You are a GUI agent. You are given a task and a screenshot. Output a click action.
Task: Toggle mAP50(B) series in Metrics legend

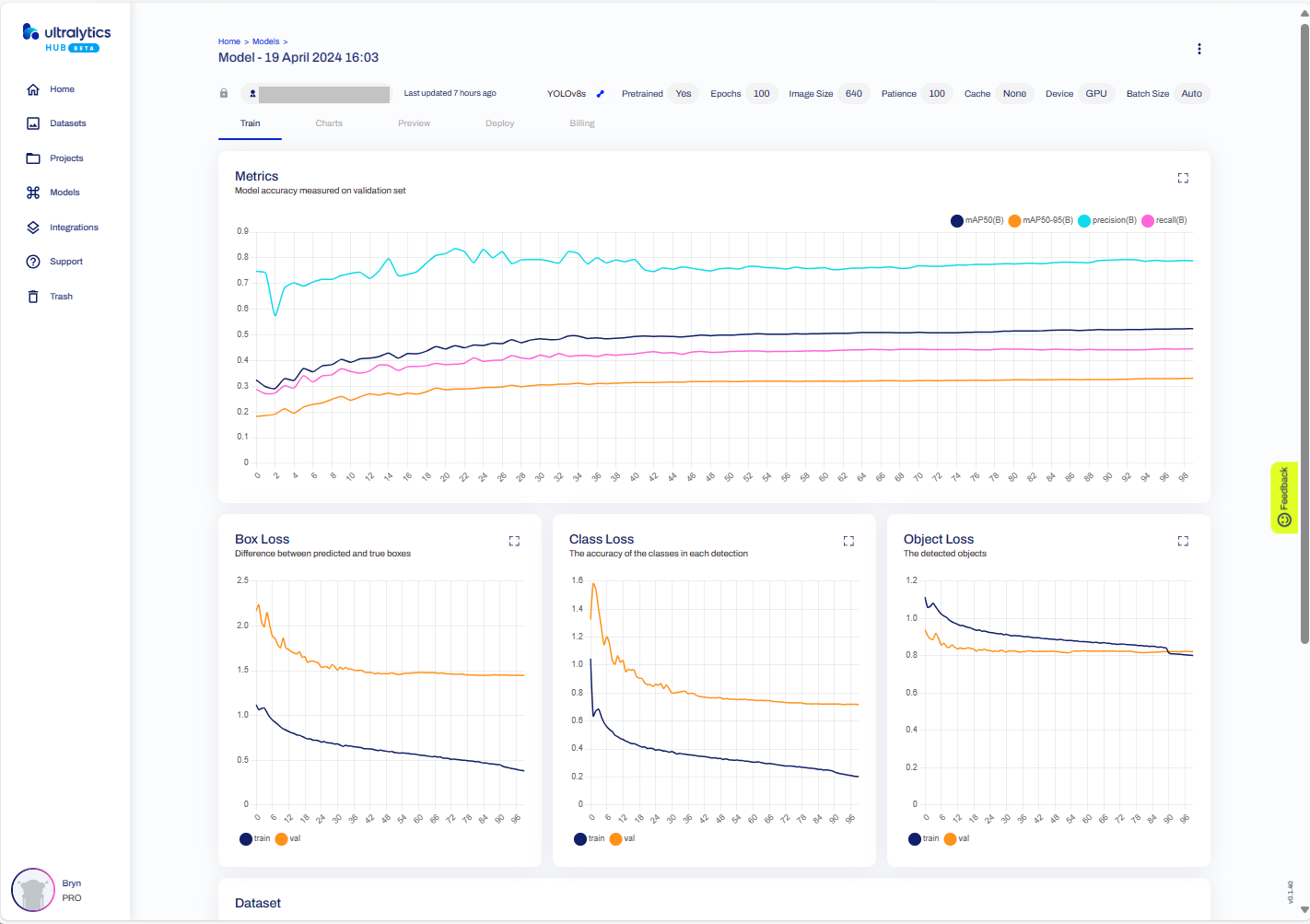pos(957,221)
